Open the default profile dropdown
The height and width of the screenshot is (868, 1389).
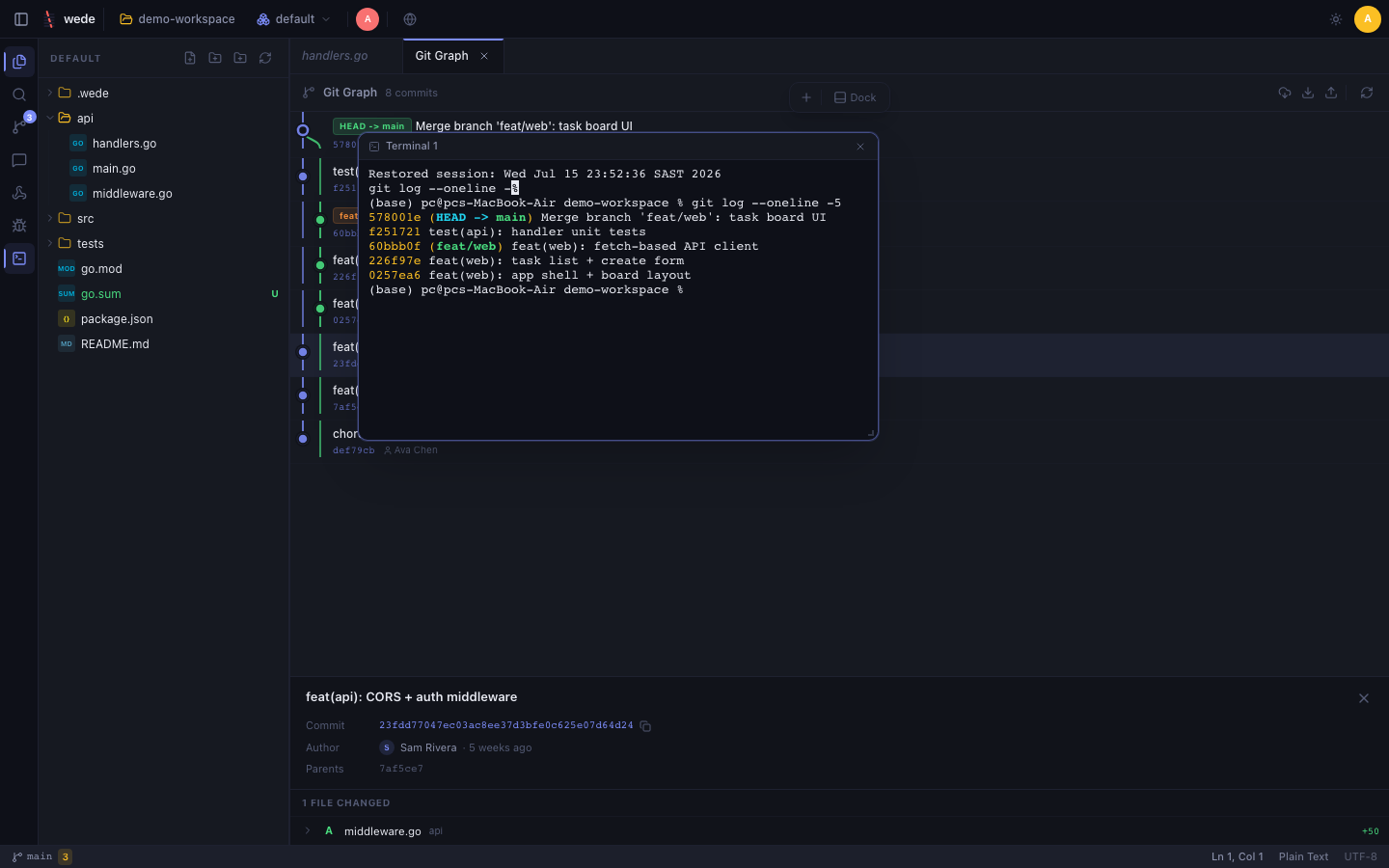click(x=294, y=19)
